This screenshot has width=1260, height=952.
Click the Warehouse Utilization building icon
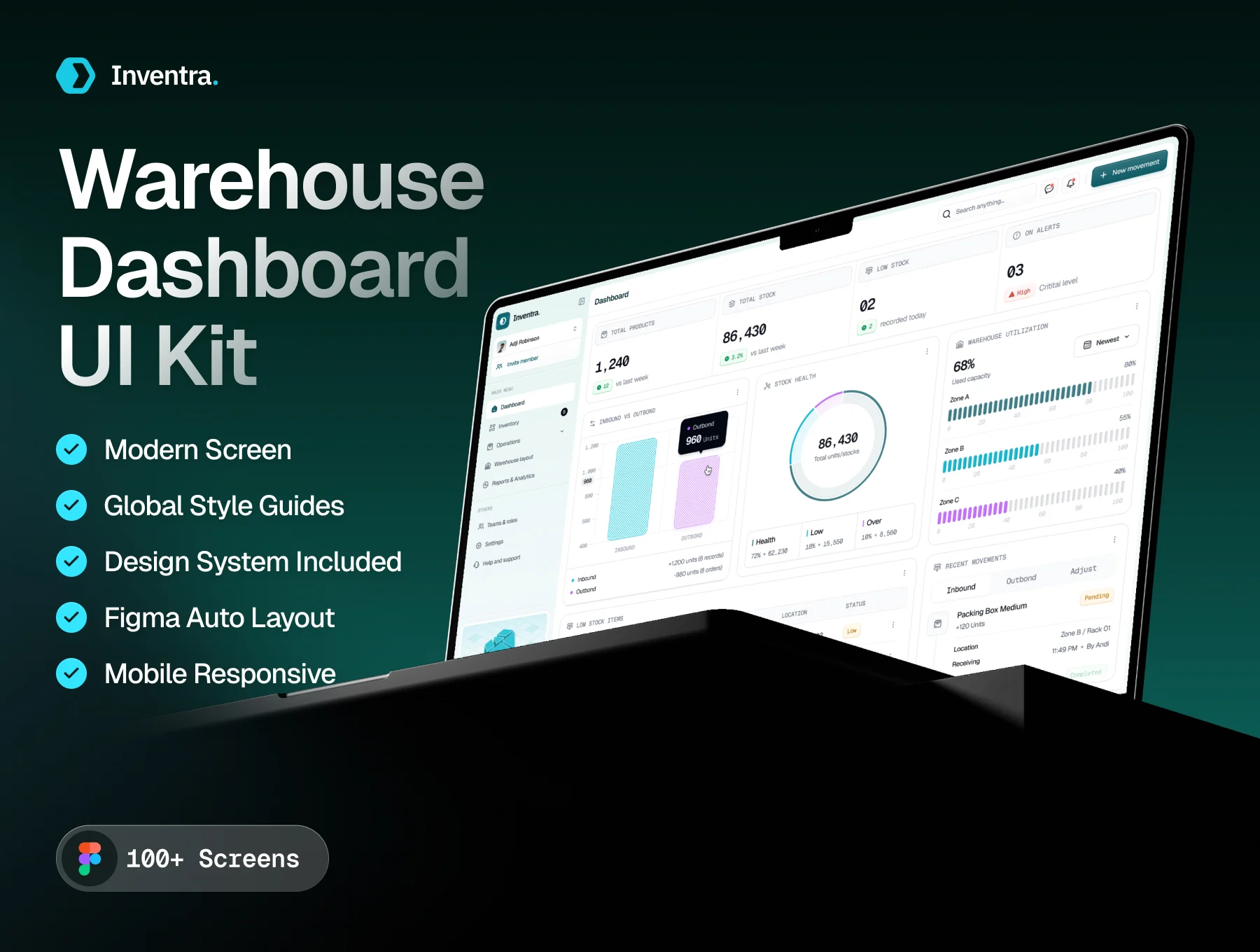(x=959, y=344)
